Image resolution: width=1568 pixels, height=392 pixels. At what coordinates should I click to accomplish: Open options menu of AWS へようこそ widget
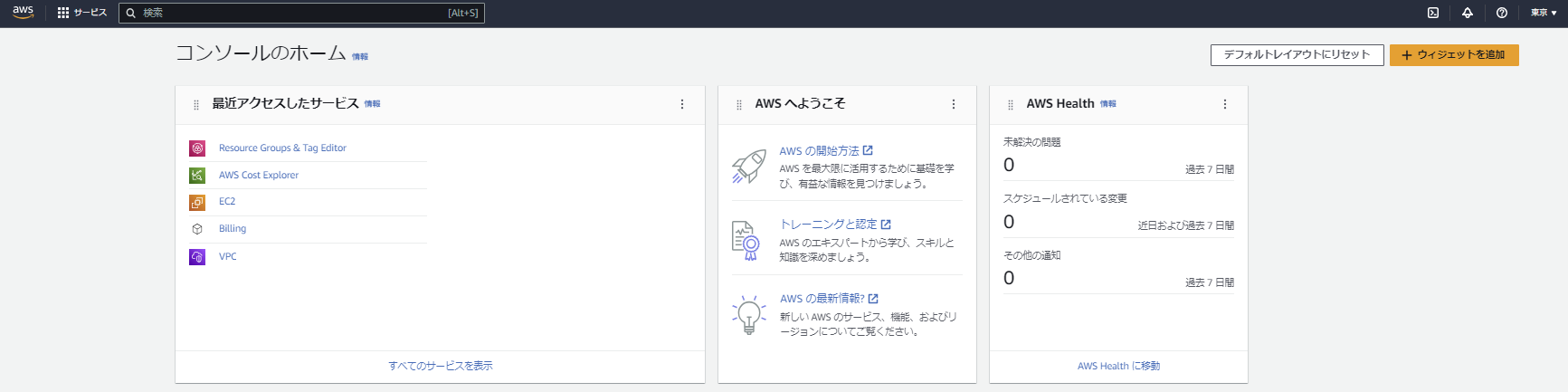[x=954, y=104]
